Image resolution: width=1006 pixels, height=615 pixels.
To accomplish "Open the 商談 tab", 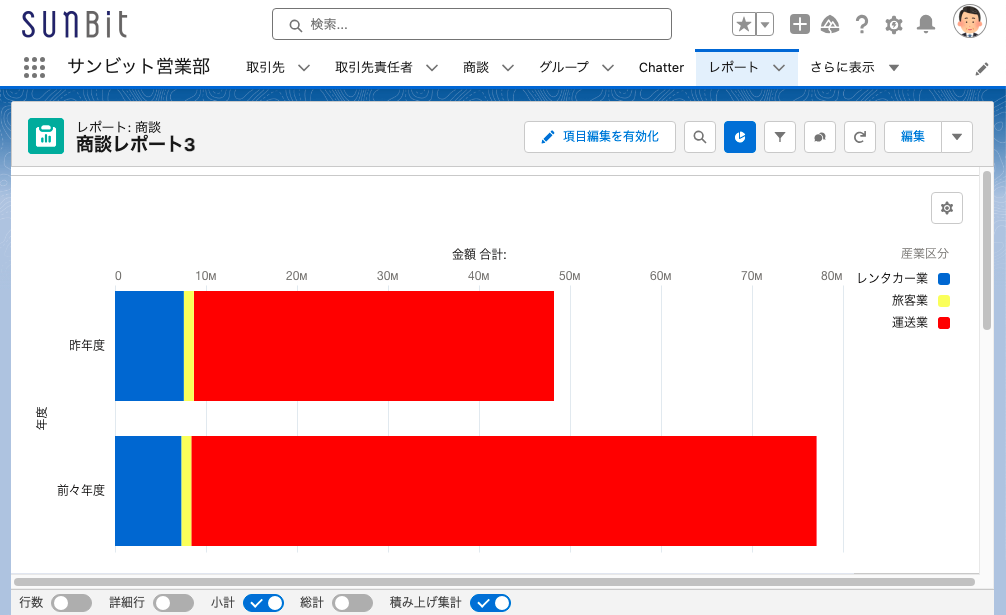I will click(x=476, y=67).
